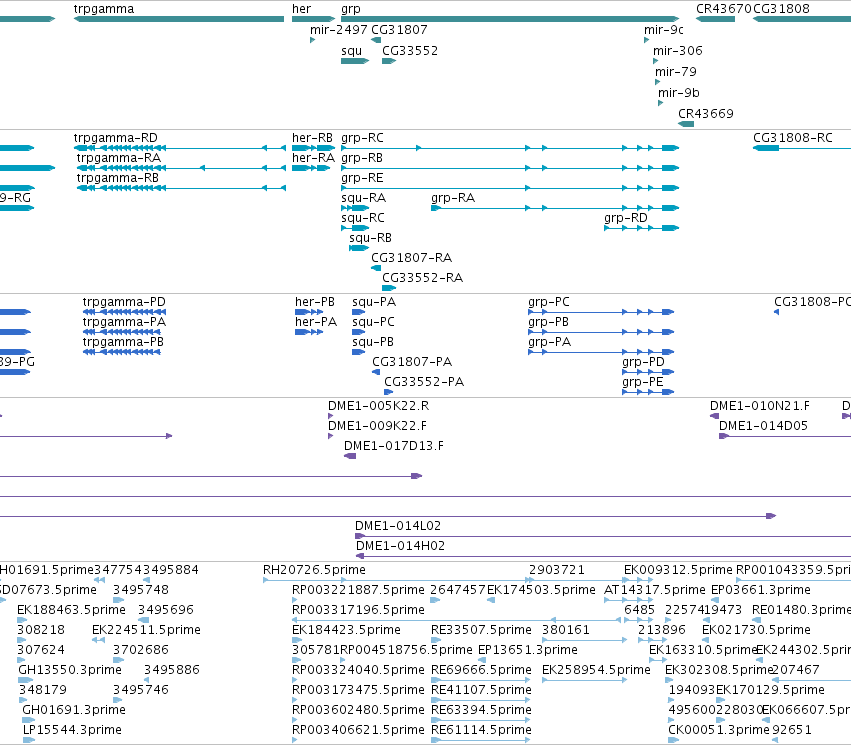Select the squ-PA protein label
The width and height of the screenshot is (851, 745).
[x=374, y=302]
